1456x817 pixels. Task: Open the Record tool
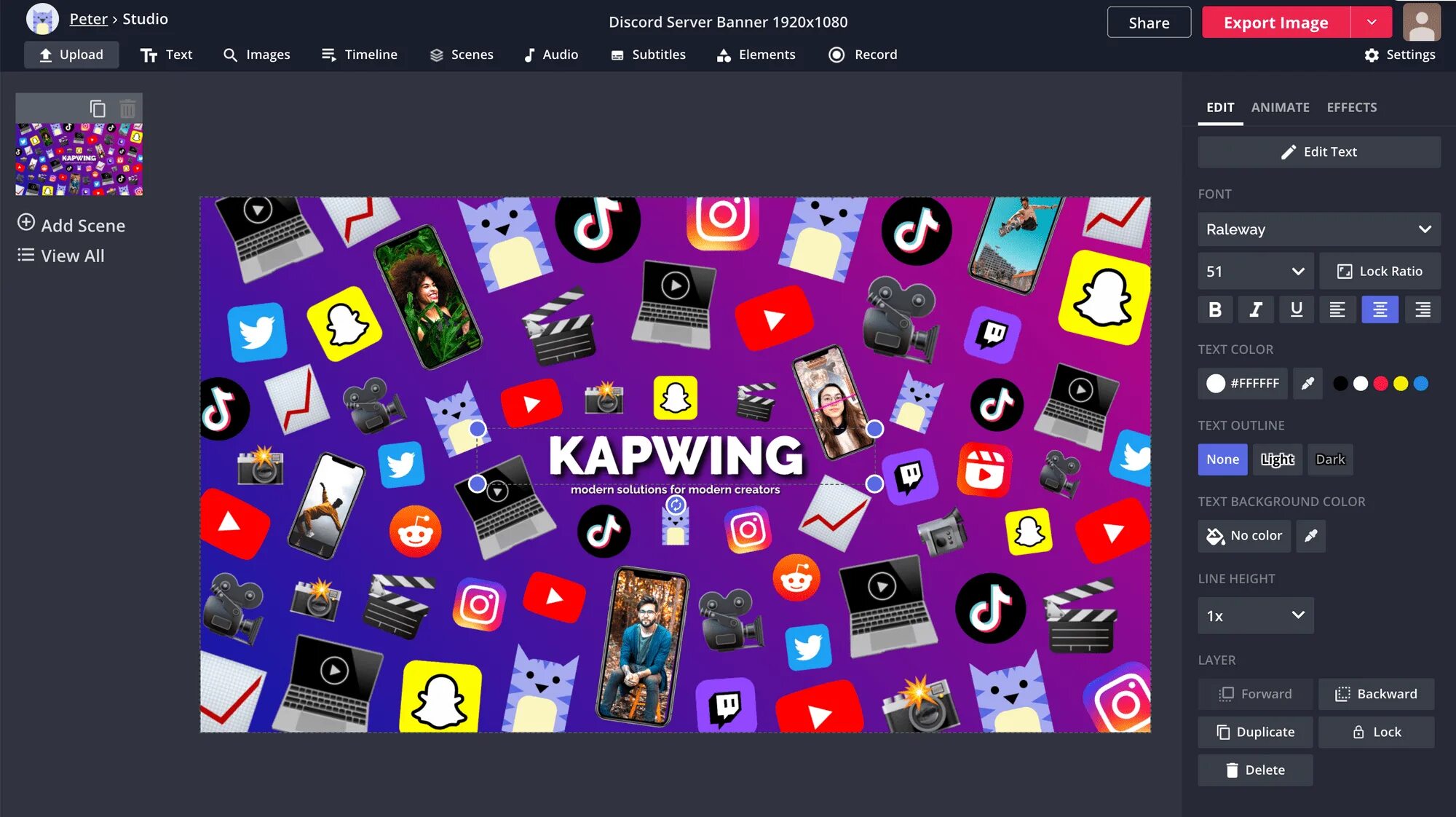tap(863, 55)
